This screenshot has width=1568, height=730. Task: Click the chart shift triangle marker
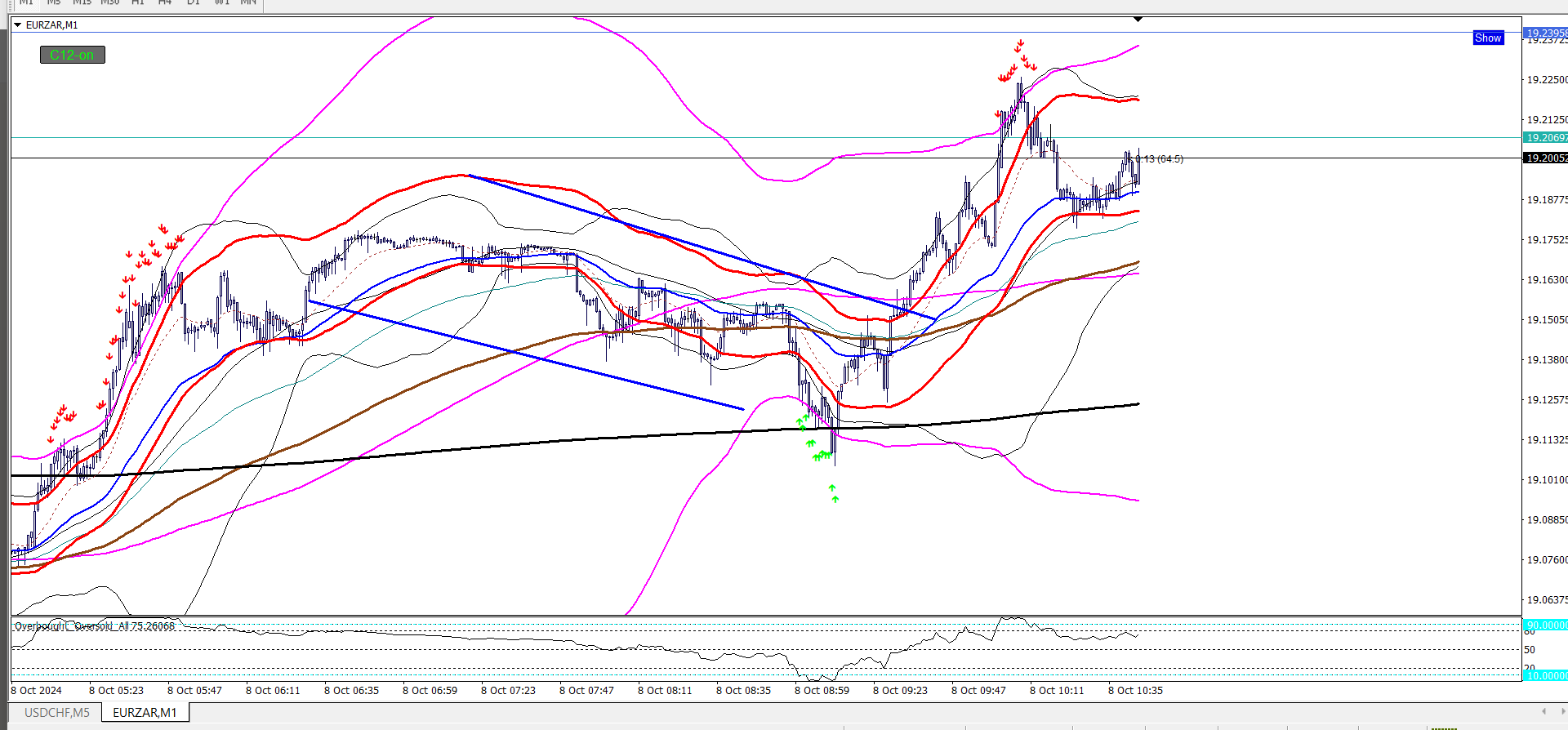(x=1138, y=19)
